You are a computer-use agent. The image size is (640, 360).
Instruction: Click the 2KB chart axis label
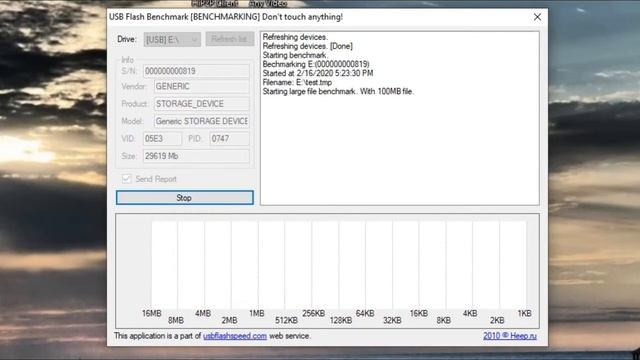[x=497, y=320]
